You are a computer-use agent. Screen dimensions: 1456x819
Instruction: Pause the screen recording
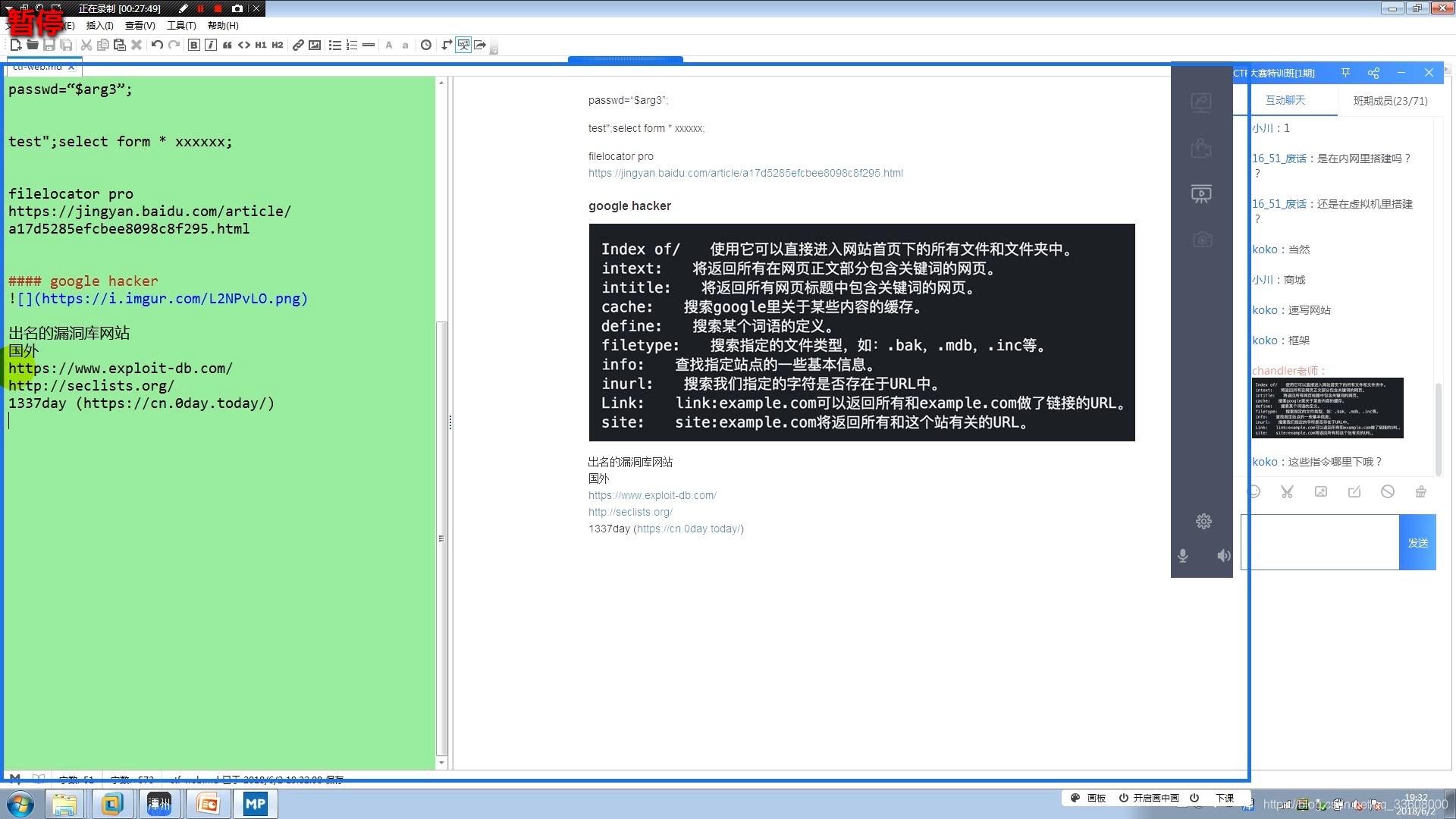[x=200, y=8]
